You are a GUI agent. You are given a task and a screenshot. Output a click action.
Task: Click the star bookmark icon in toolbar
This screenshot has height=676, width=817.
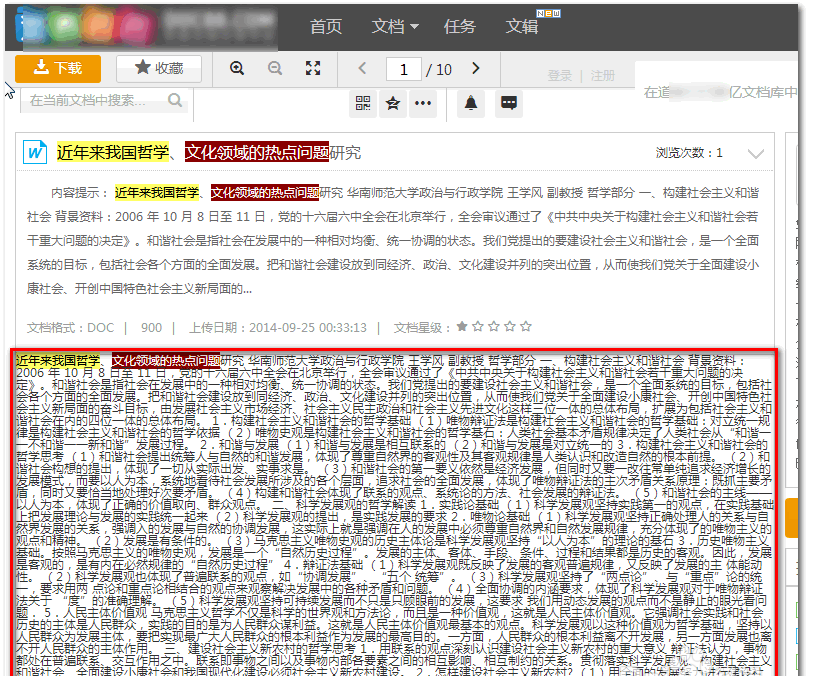click(393, 103)
